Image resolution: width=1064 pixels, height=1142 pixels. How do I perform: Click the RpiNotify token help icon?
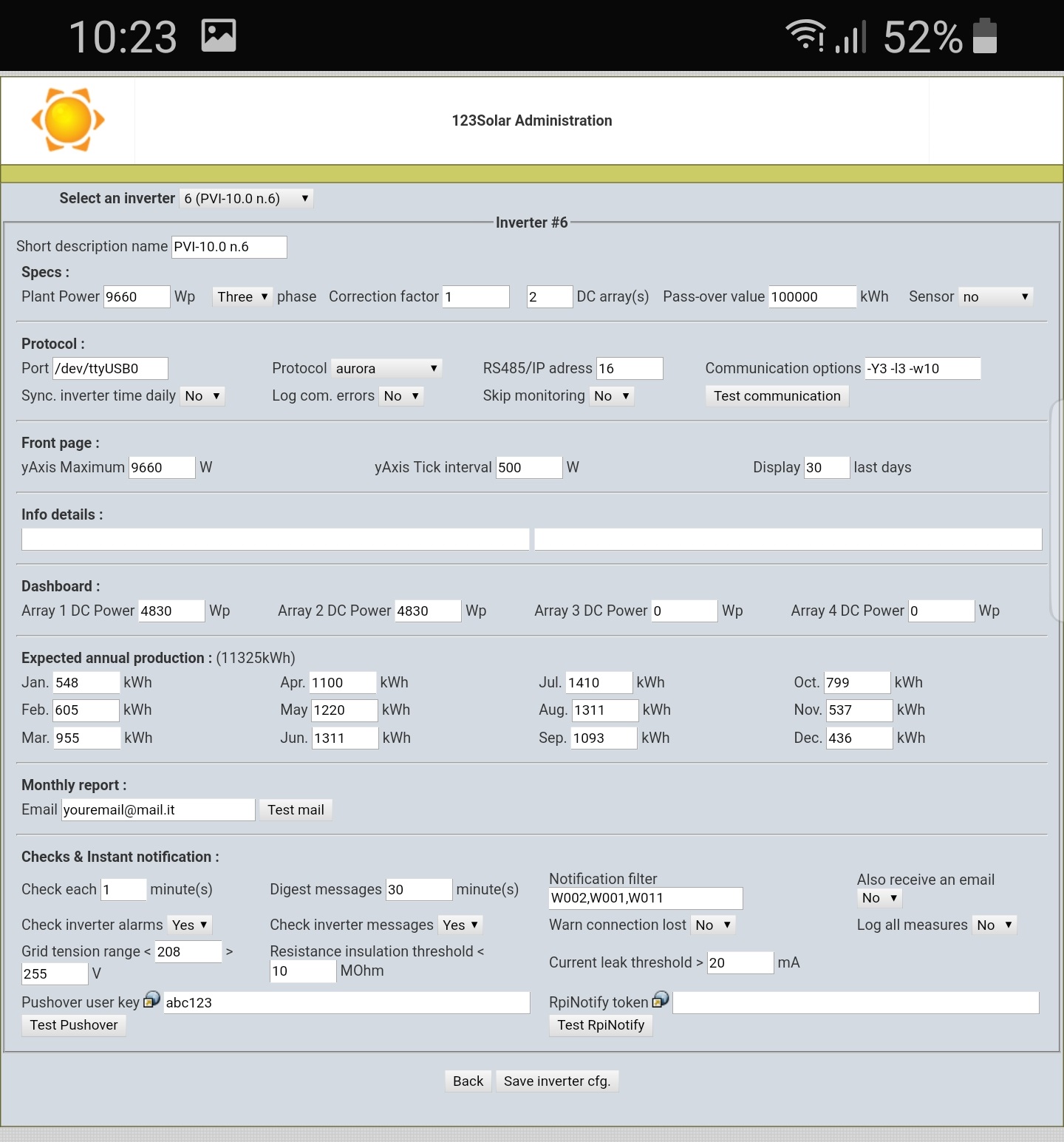tap(661, 1000)
